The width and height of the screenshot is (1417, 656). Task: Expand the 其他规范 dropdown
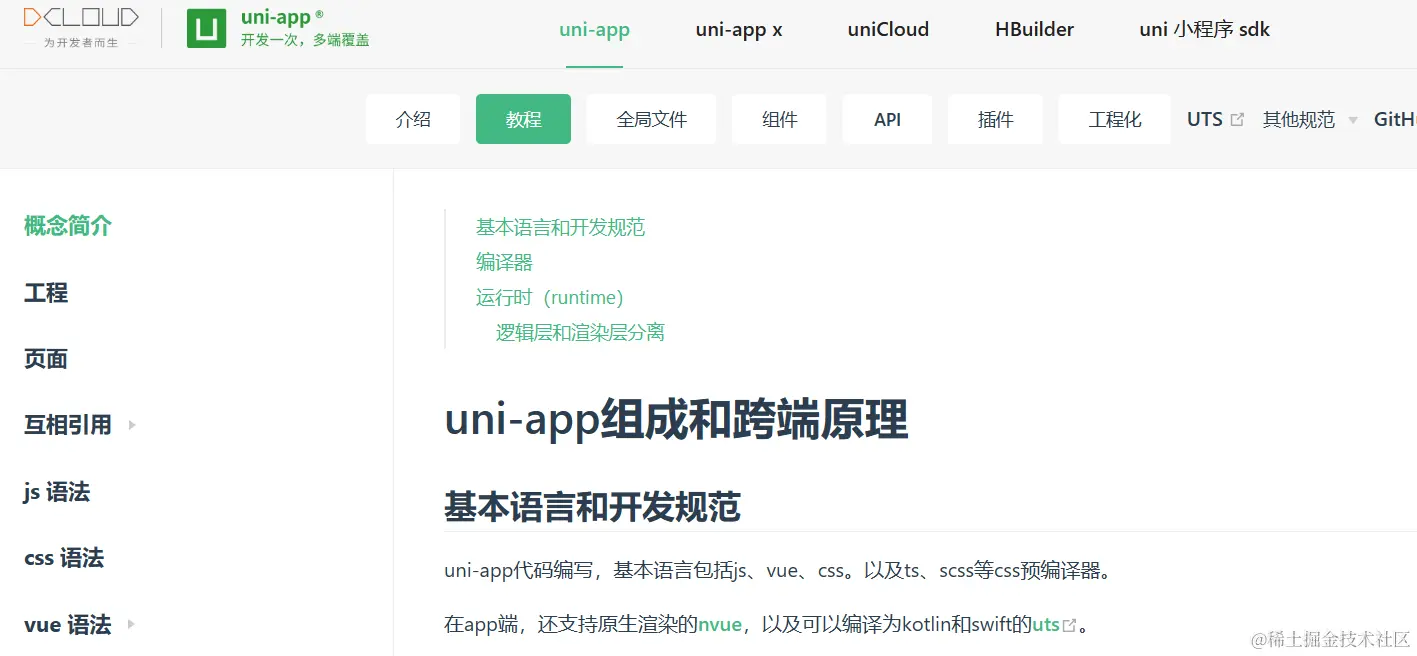pos(1310,119)
